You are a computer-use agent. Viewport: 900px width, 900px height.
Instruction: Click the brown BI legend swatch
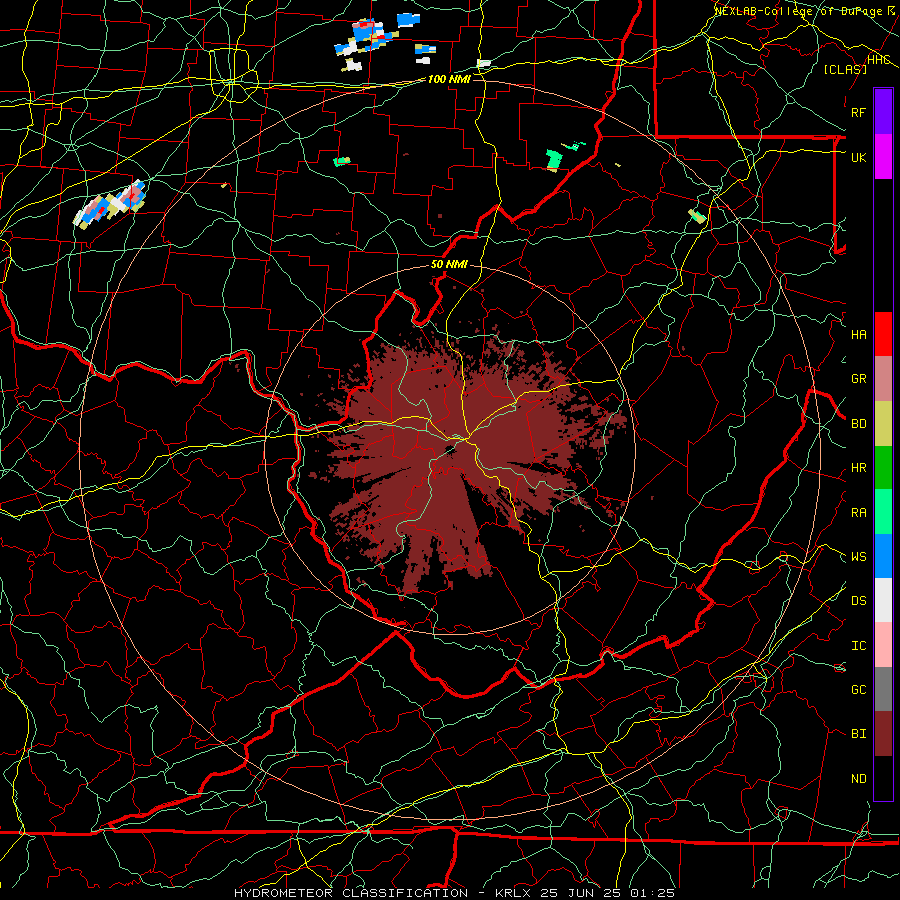pos(883,734)
